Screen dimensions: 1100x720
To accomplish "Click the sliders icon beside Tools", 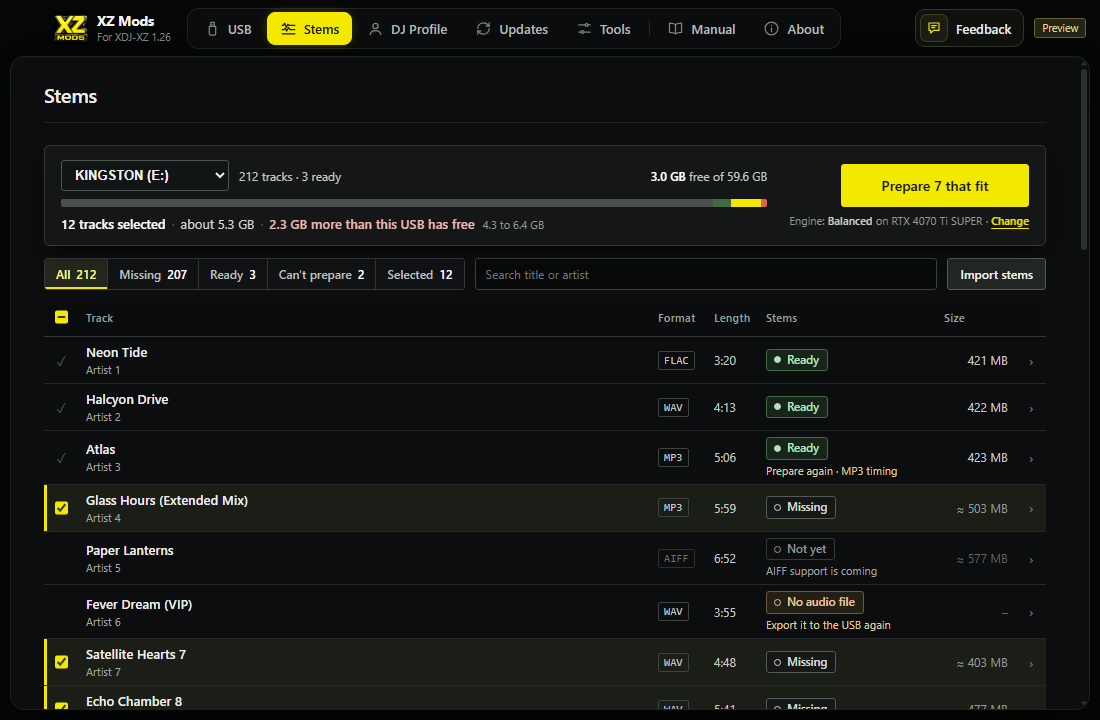I will tap(584, 29).
